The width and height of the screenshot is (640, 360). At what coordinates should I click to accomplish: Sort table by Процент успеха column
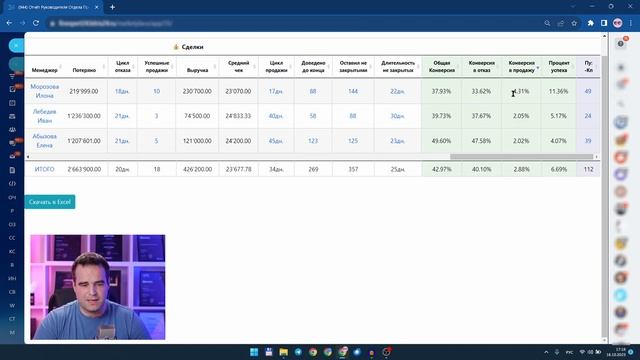[559, 67]
